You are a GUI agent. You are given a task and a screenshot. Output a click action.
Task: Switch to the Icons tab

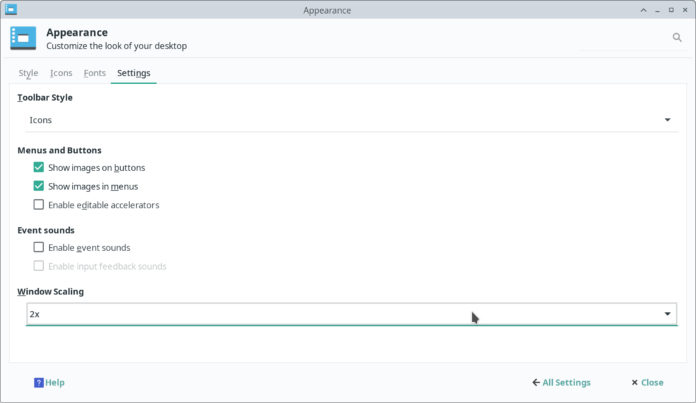coord(61,73)
